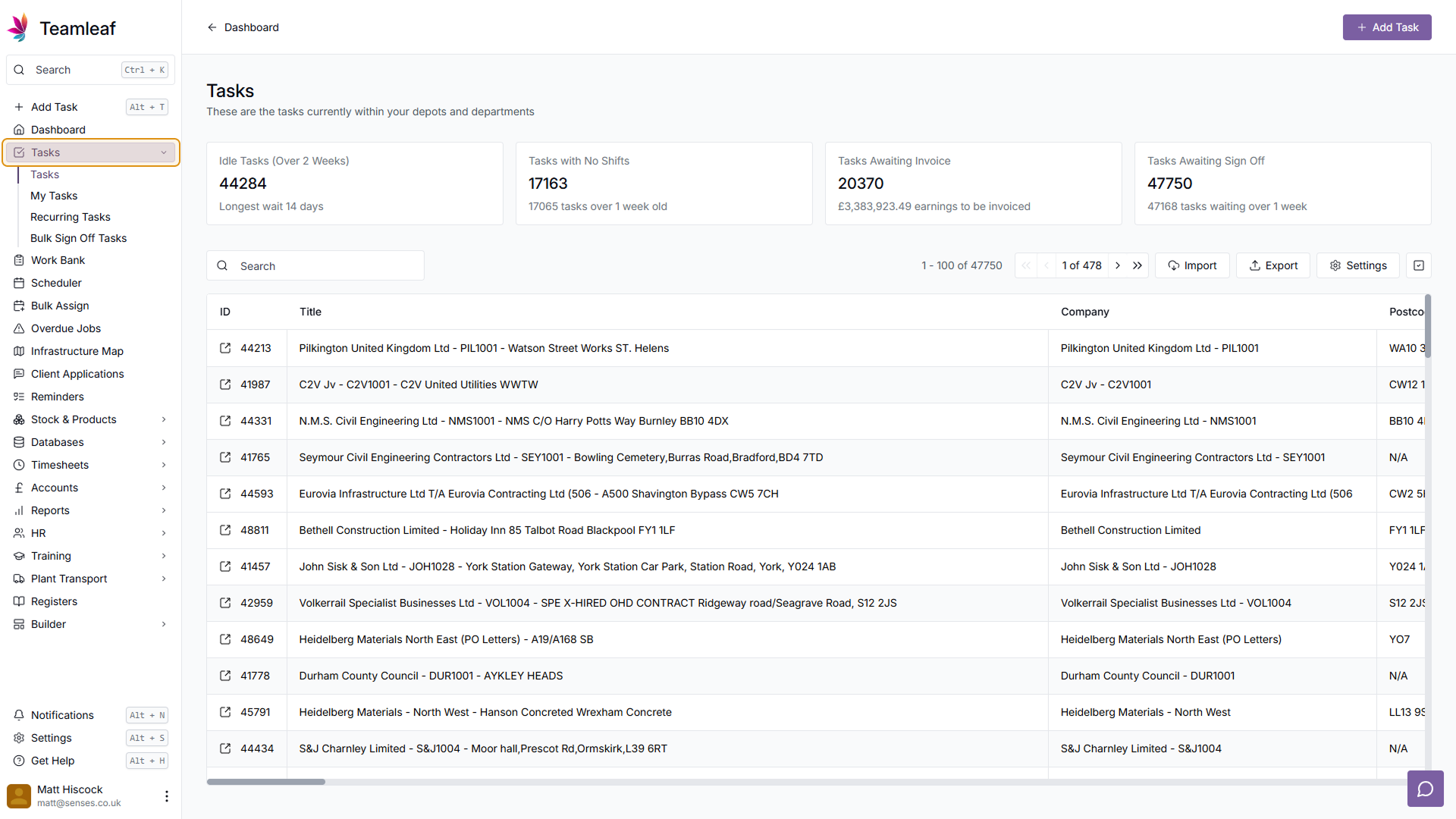1456x819 pixels.
Task: Expand the Timesheets menu
Action: [90, 465]
